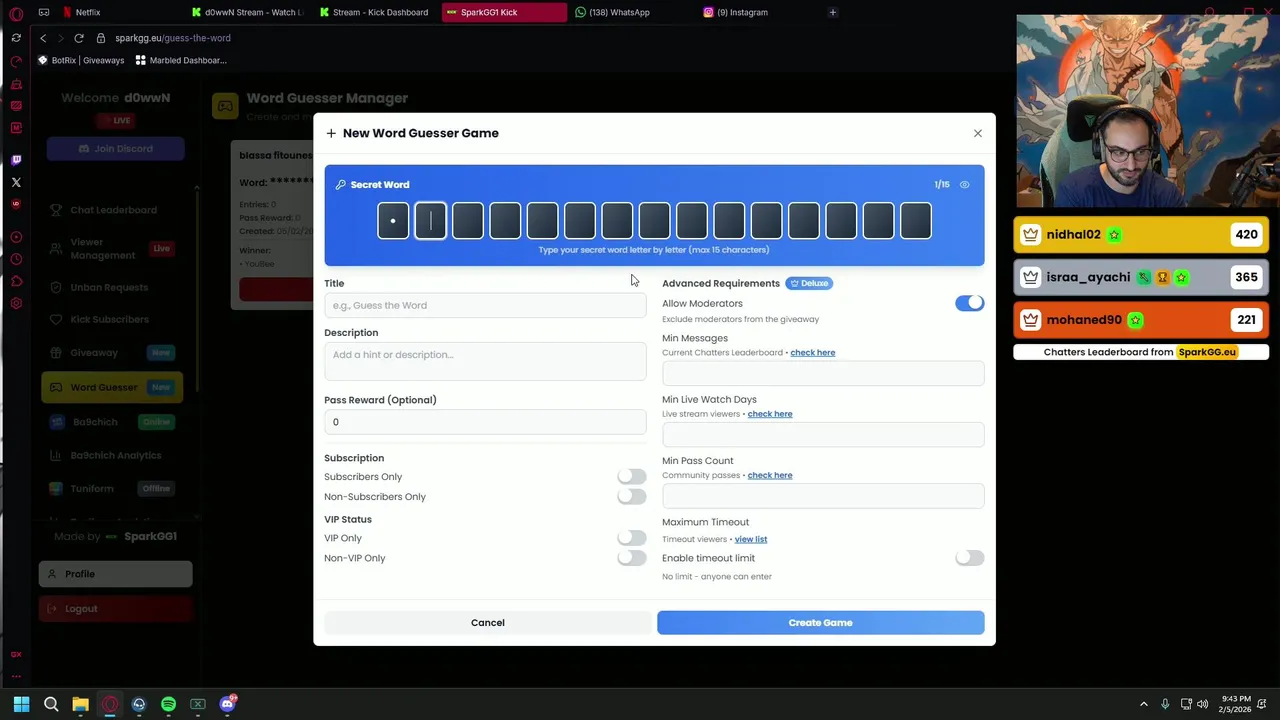The image size is (1280, 720).
Task: Turn on the VIP Only toggle
Action: pos(631,538)
